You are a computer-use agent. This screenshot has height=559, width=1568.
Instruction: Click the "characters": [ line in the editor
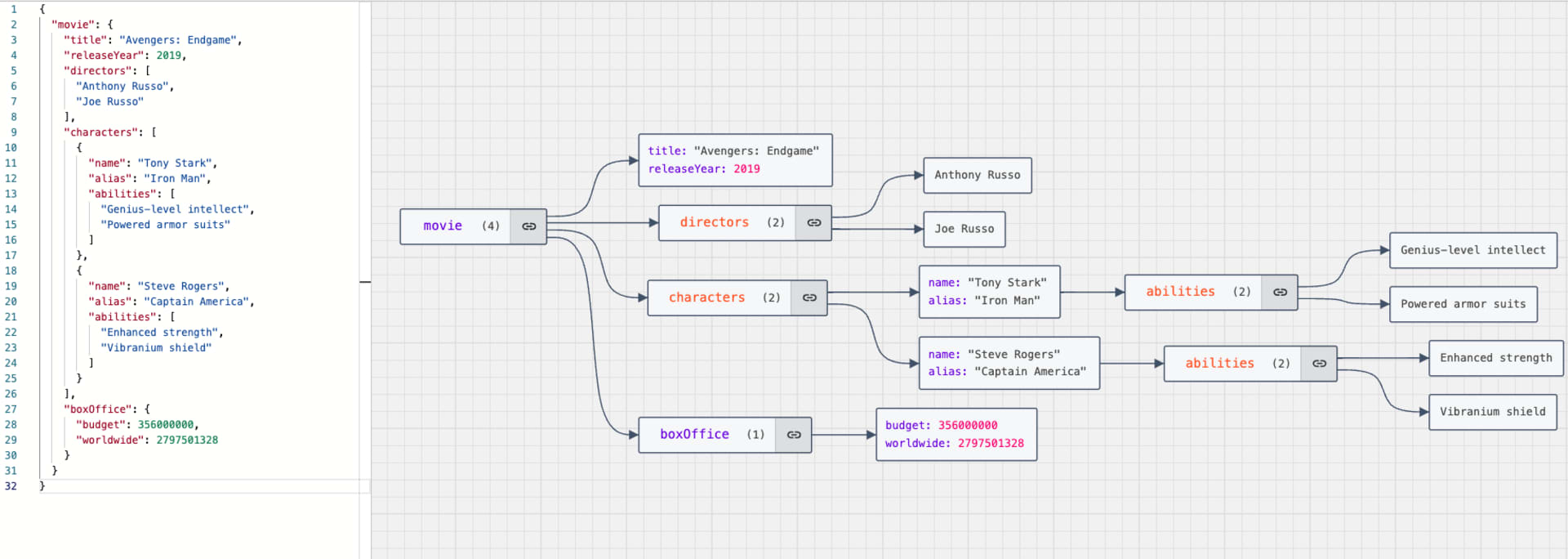(x=110, y=132)
